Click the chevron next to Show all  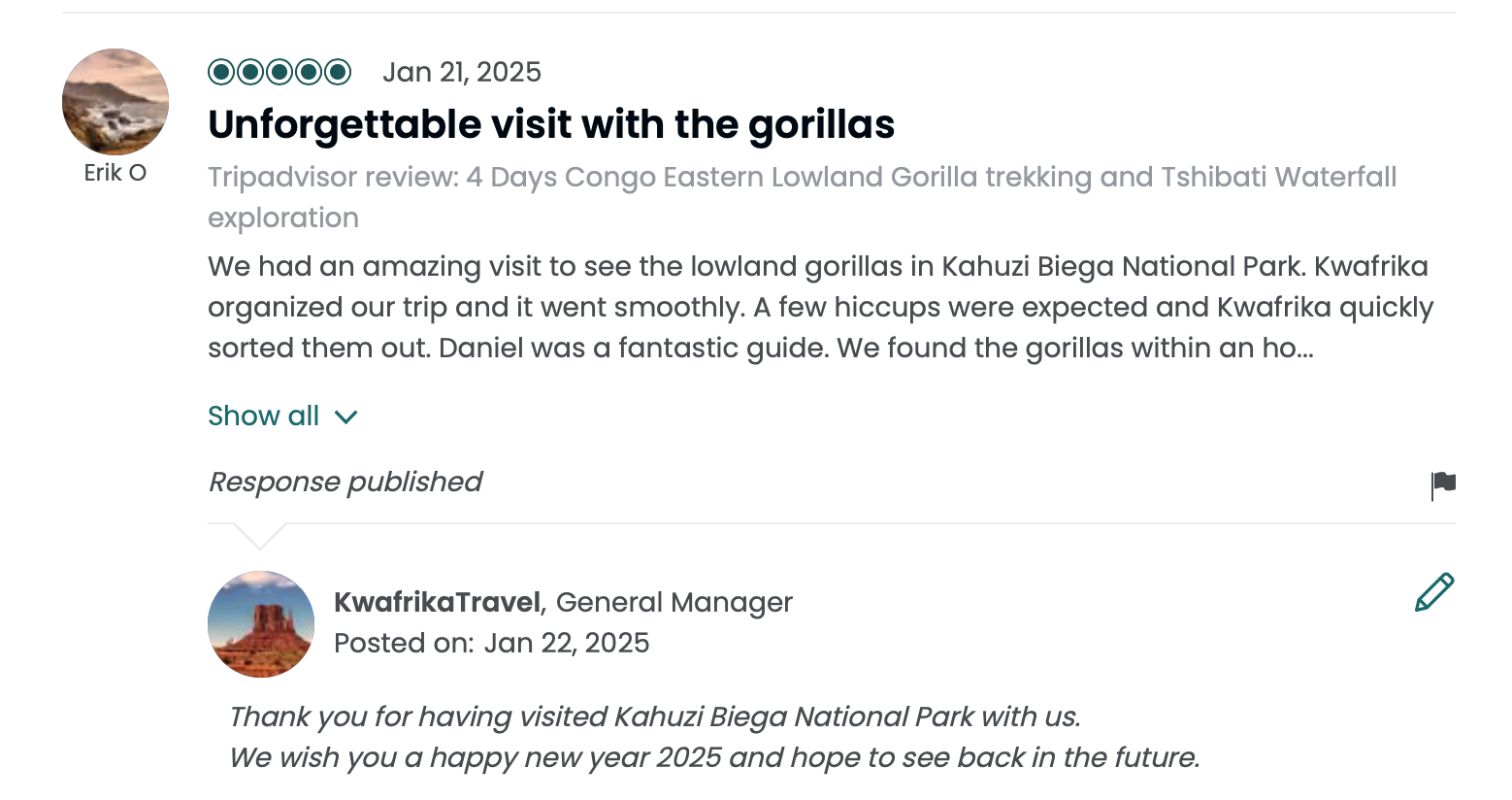(x=346, y=417)
